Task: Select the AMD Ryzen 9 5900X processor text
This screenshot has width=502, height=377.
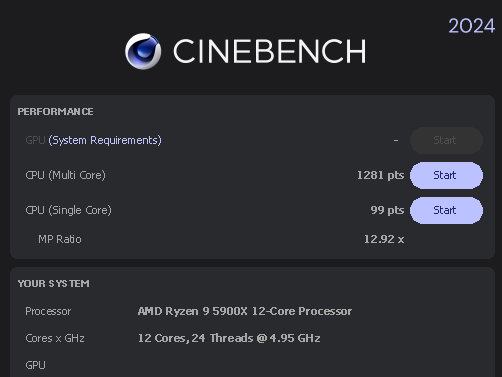Action: coord(245,311)
